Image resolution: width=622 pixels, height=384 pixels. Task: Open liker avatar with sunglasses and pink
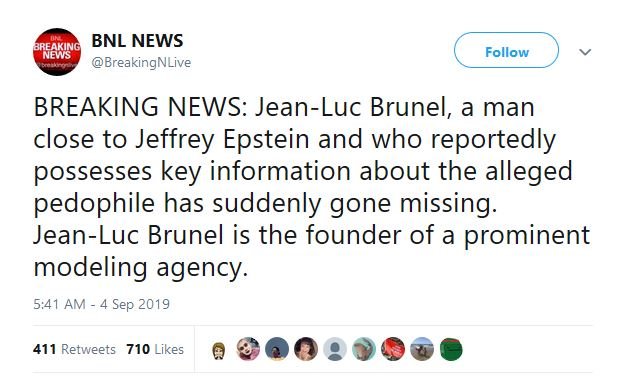tap(248, 349)
